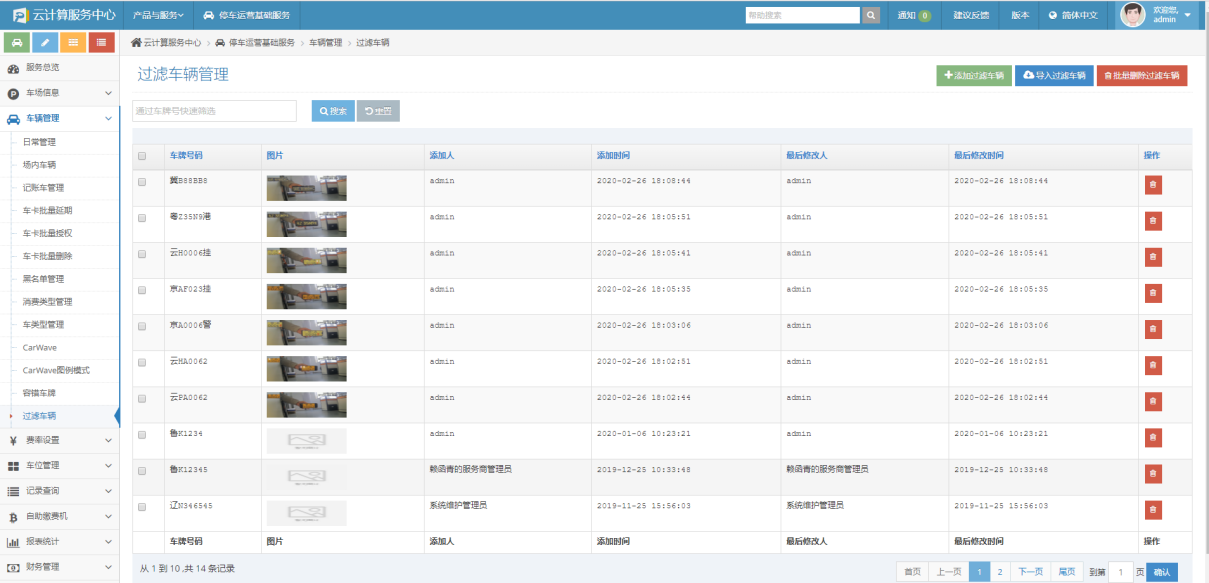Click the blue pencil edit shortcut icon
The height and width of the screenshot is (583, 1209).
tap(45, 42)
